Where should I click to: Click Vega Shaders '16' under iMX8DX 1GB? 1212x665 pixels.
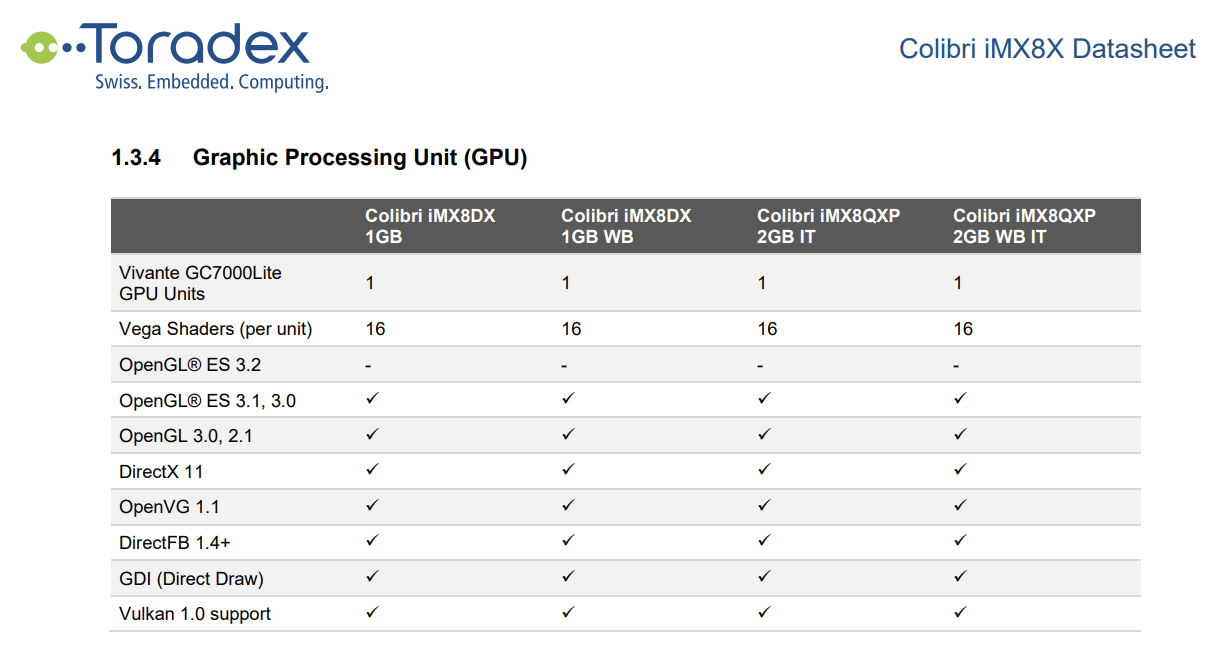[375, 329]
